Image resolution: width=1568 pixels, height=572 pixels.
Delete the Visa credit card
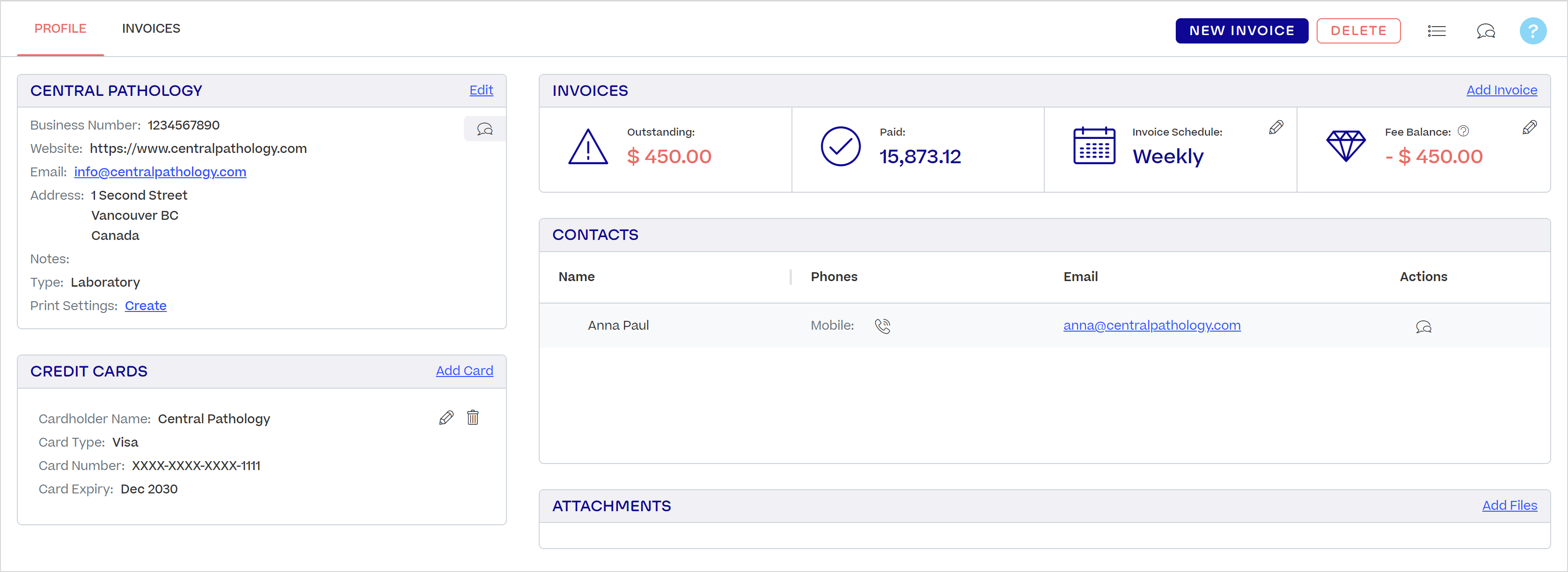click(473, 418)
